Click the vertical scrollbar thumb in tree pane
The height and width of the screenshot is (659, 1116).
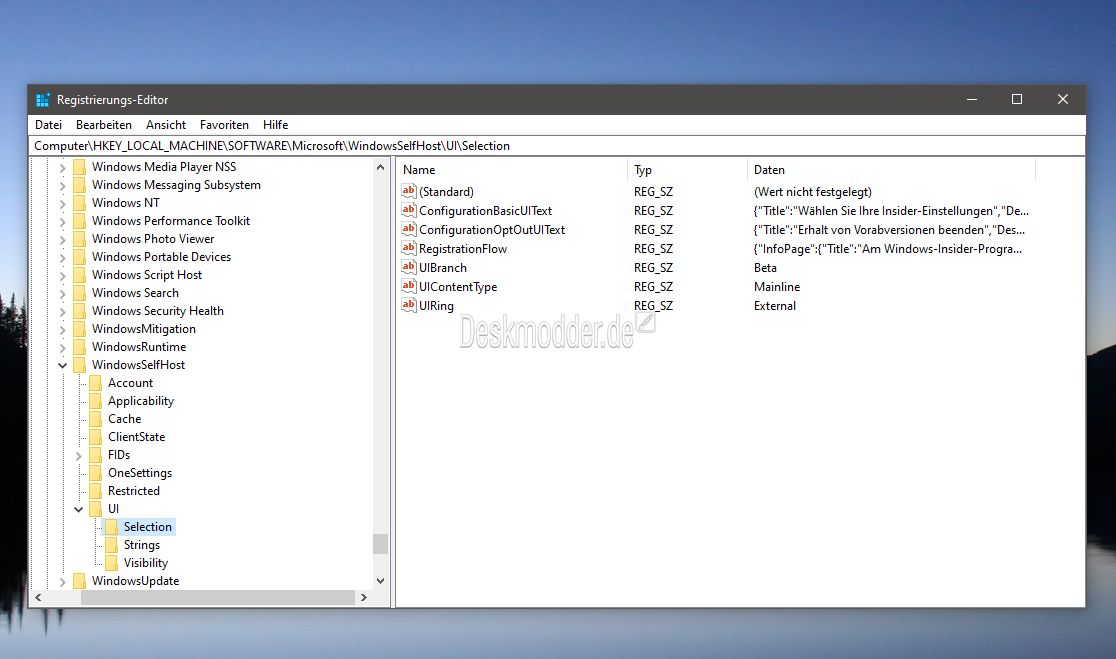pyautogui.click(x=380, y=544)
